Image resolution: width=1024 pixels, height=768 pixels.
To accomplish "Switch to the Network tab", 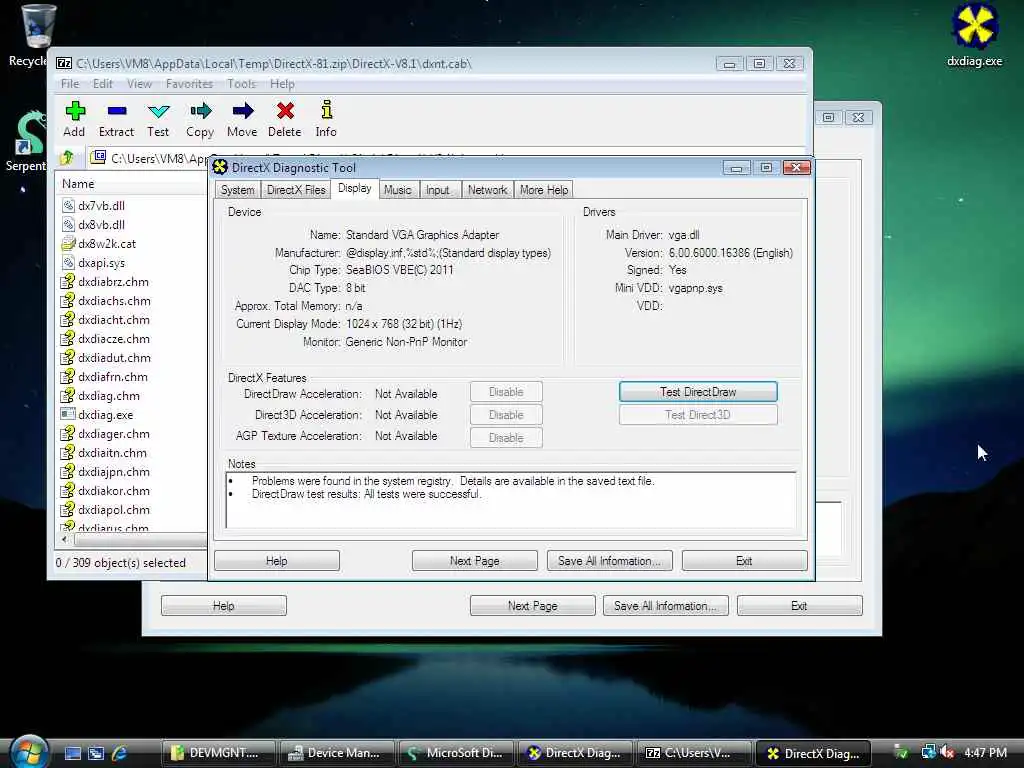I will (x=487, y=190).
